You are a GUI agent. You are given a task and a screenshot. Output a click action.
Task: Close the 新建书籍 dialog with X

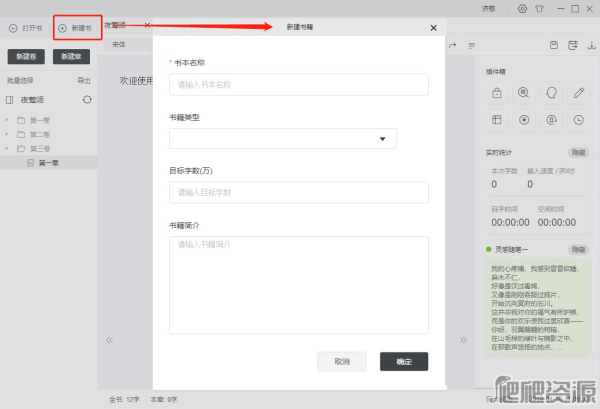tap(434, 28)
